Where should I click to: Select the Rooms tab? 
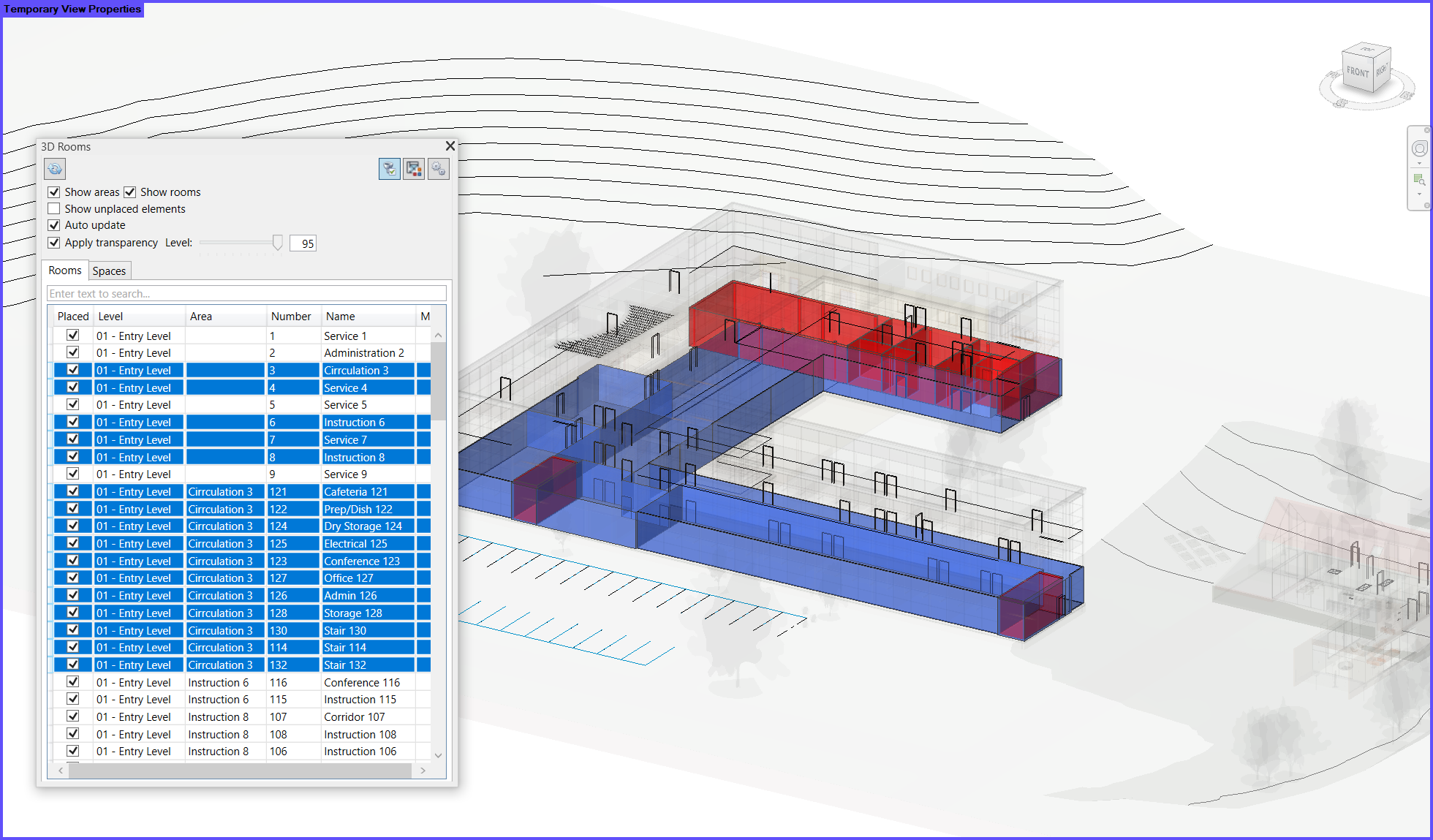coord(64,270)
